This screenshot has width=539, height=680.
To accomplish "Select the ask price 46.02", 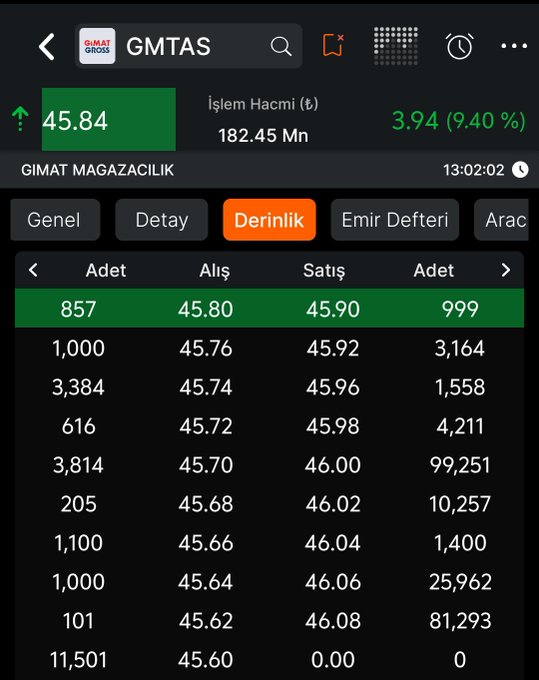I will pos(333,504).
